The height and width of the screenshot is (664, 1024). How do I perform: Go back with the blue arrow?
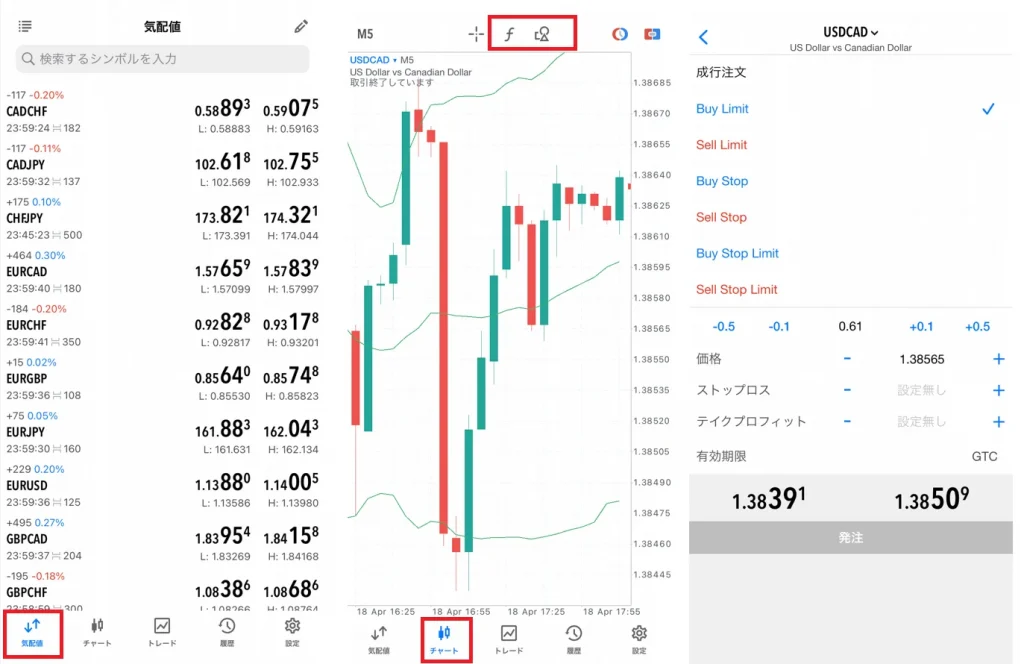tap(703, 37)
